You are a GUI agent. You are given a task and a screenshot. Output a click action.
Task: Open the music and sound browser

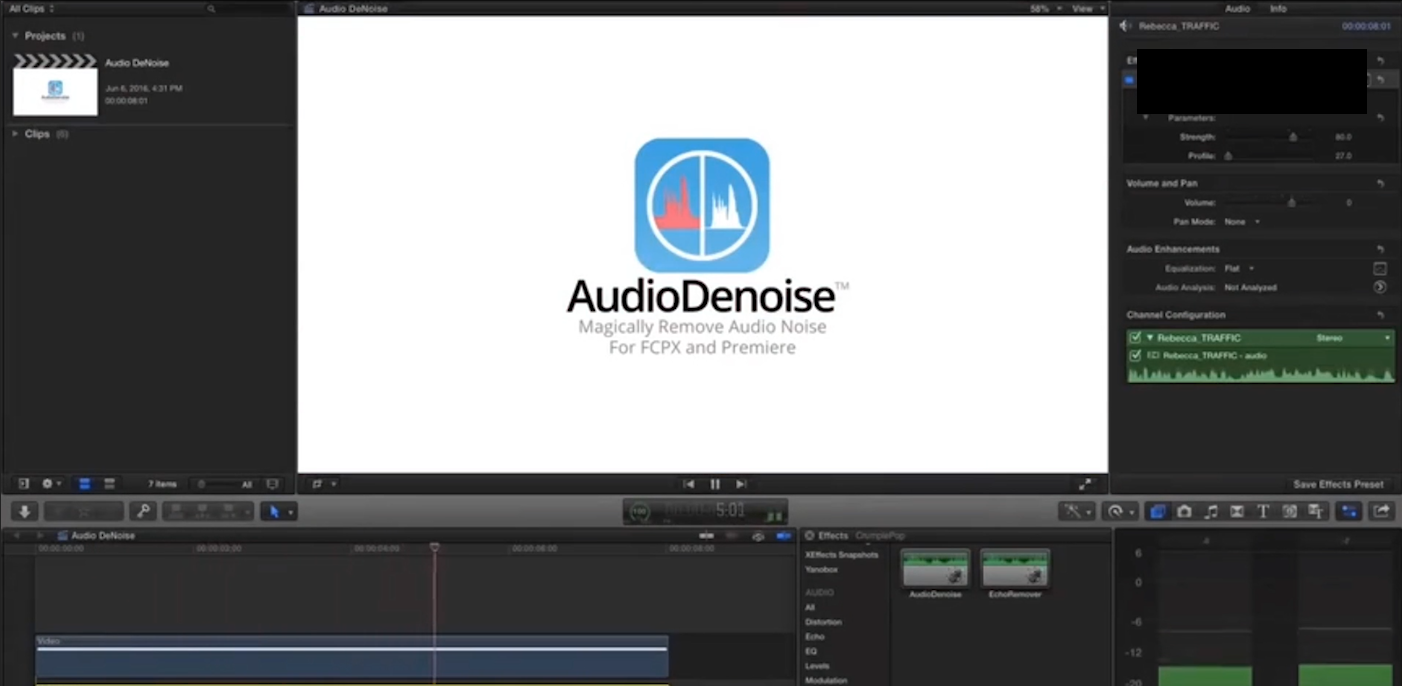(x=1211, y=511)
